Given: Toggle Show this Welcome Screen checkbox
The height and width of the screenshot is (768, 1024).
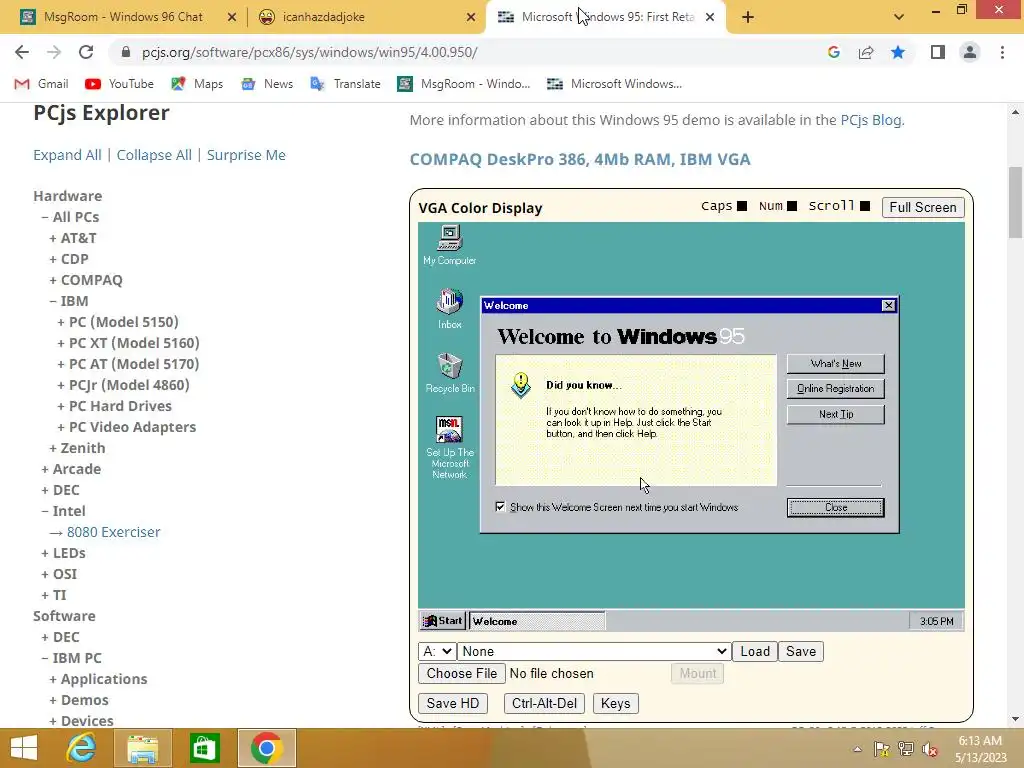Looking at the screenshot, I should [500, 507].
